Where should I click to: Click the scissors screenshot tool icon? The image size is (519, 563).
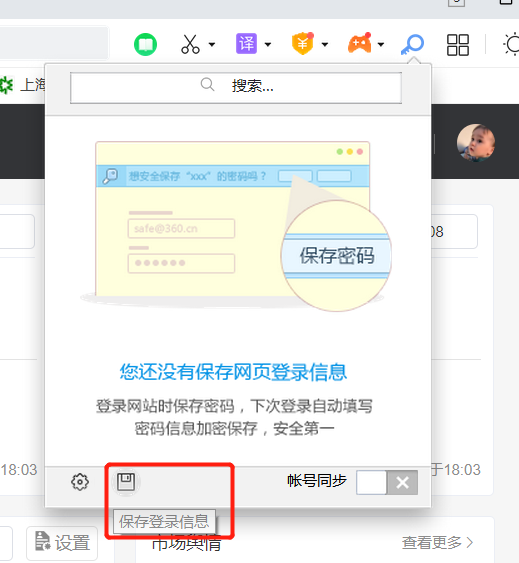point(190,44)
